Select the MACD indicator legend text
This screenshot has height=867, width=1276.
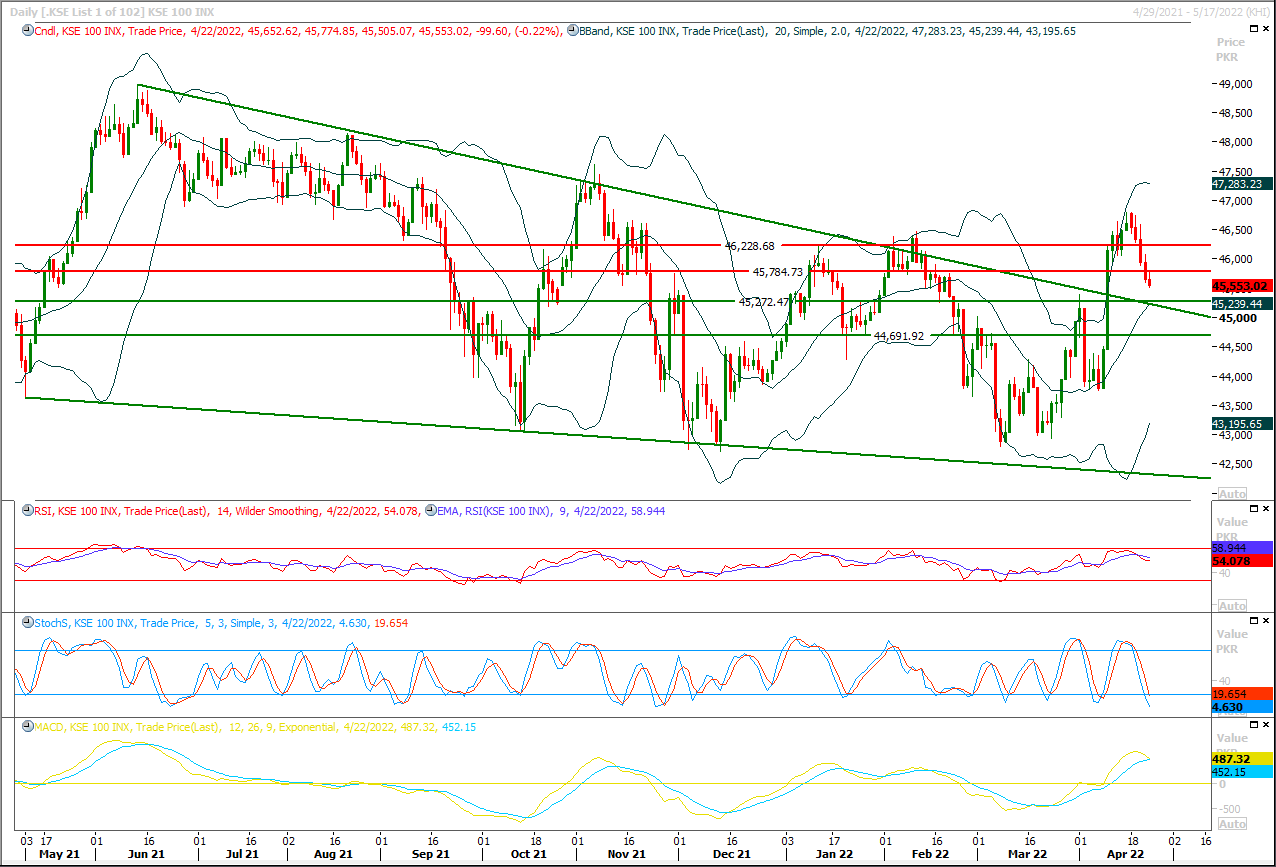pyautogui.click(x=120, y=727)
